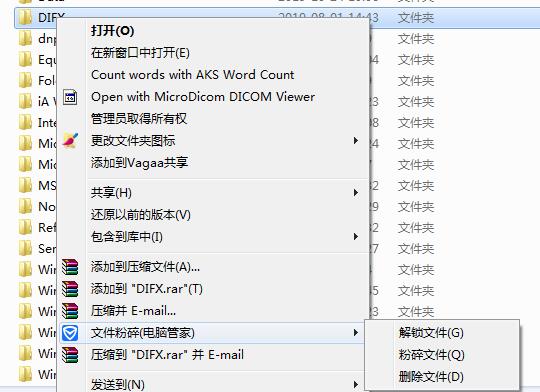Select the DIFX folder icon
This screenshot has height=392, width=540.
25,17
